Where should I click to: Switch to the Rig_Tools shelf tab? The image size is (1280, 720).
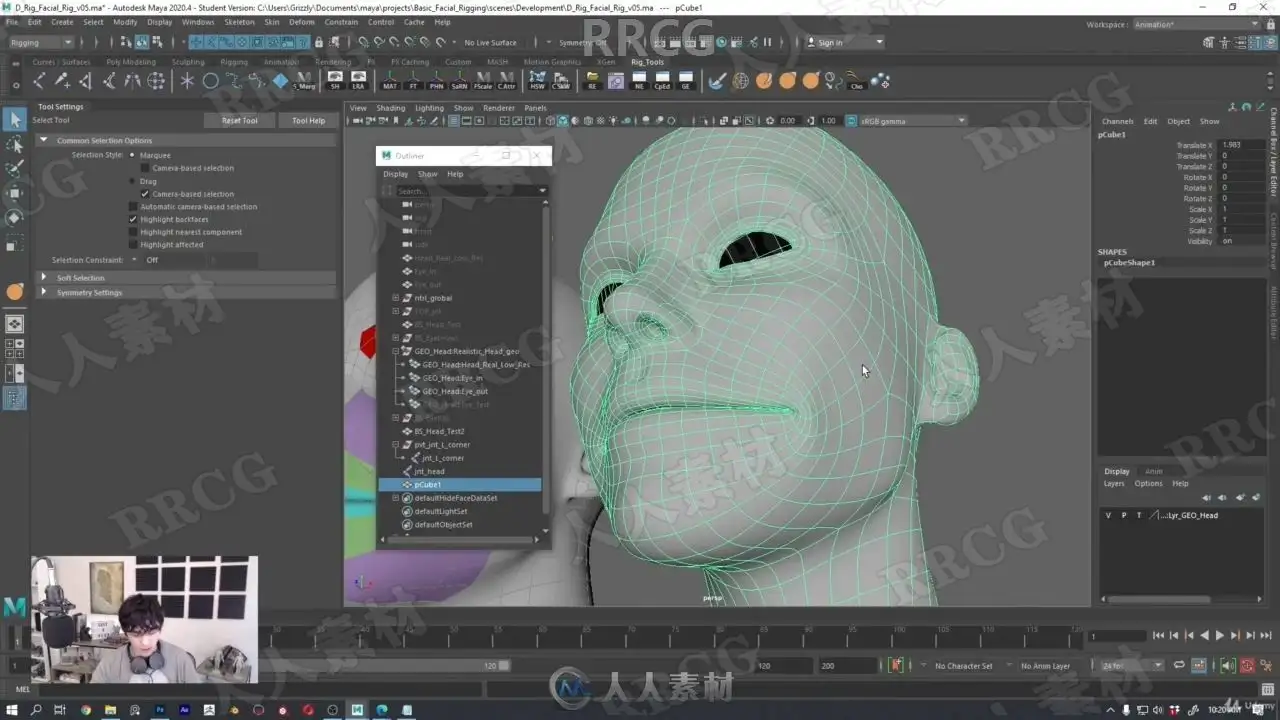[647, 62]
